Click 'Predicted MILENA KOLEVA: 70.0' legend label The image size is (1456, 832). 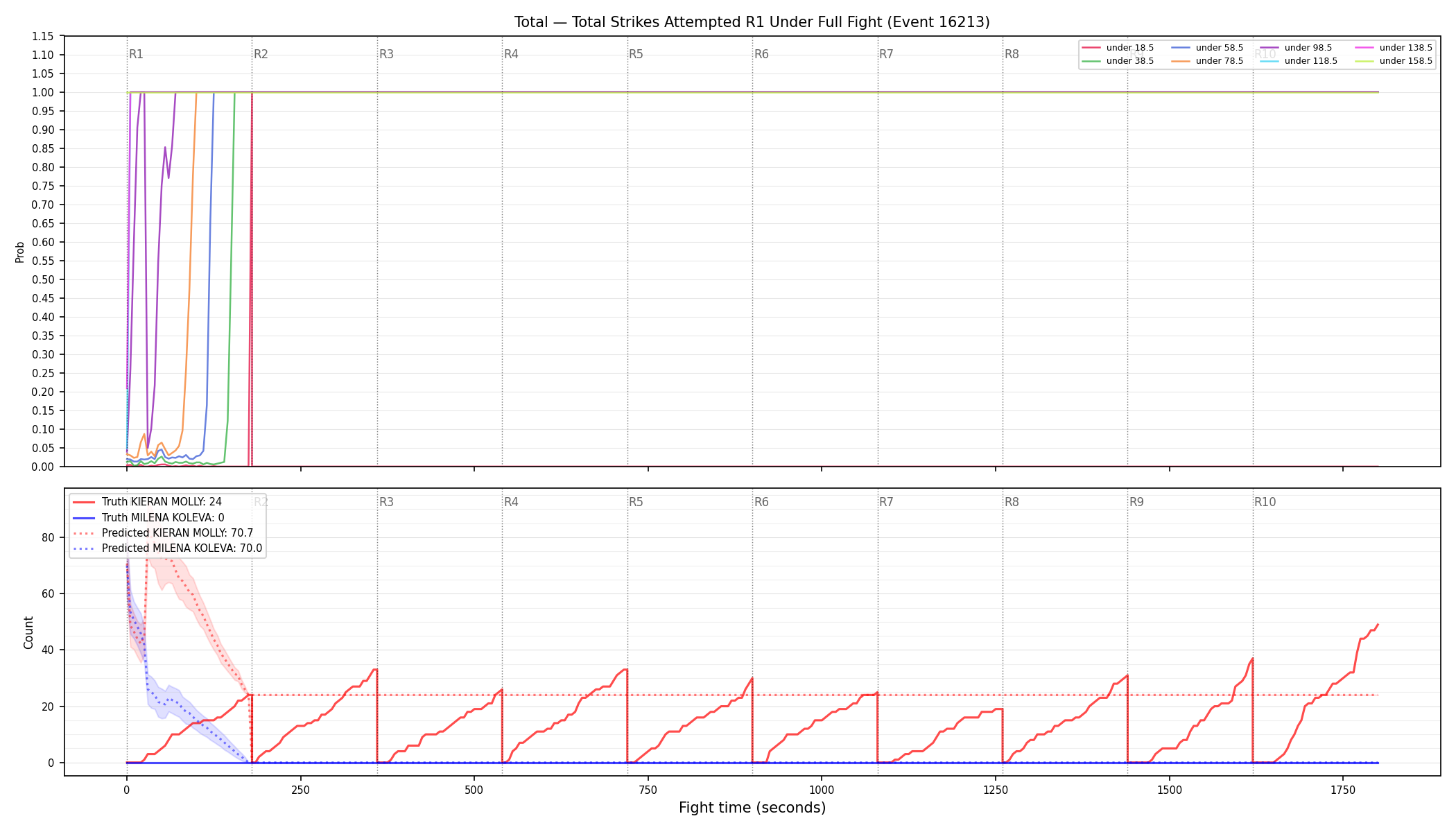pos(182,548)
